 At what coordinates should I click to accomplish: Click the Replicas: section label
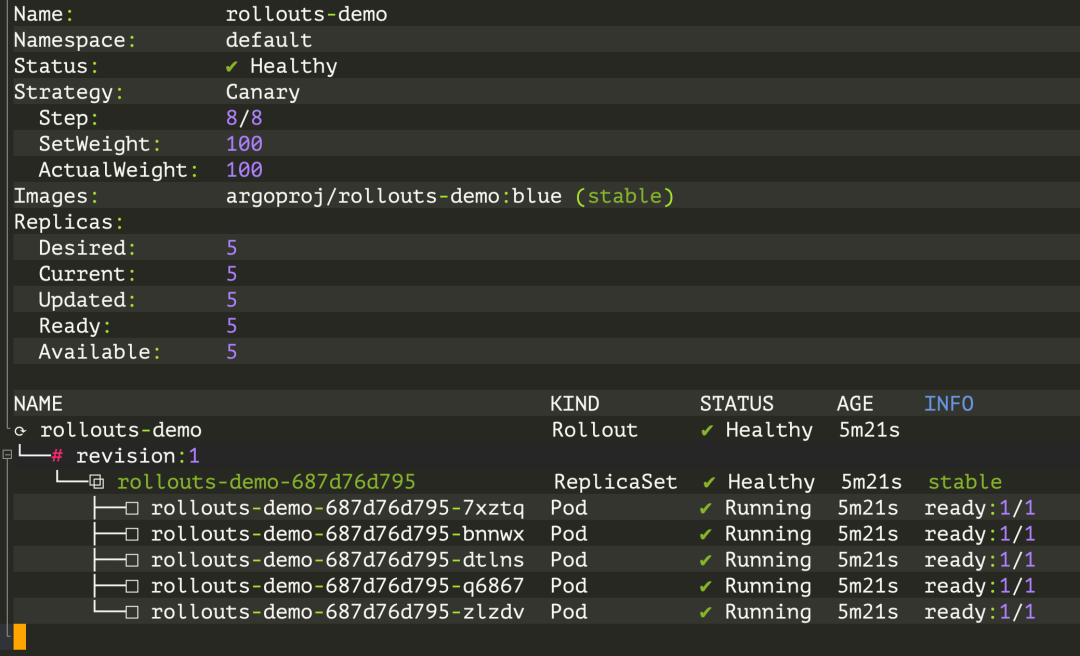click(69, 222)
